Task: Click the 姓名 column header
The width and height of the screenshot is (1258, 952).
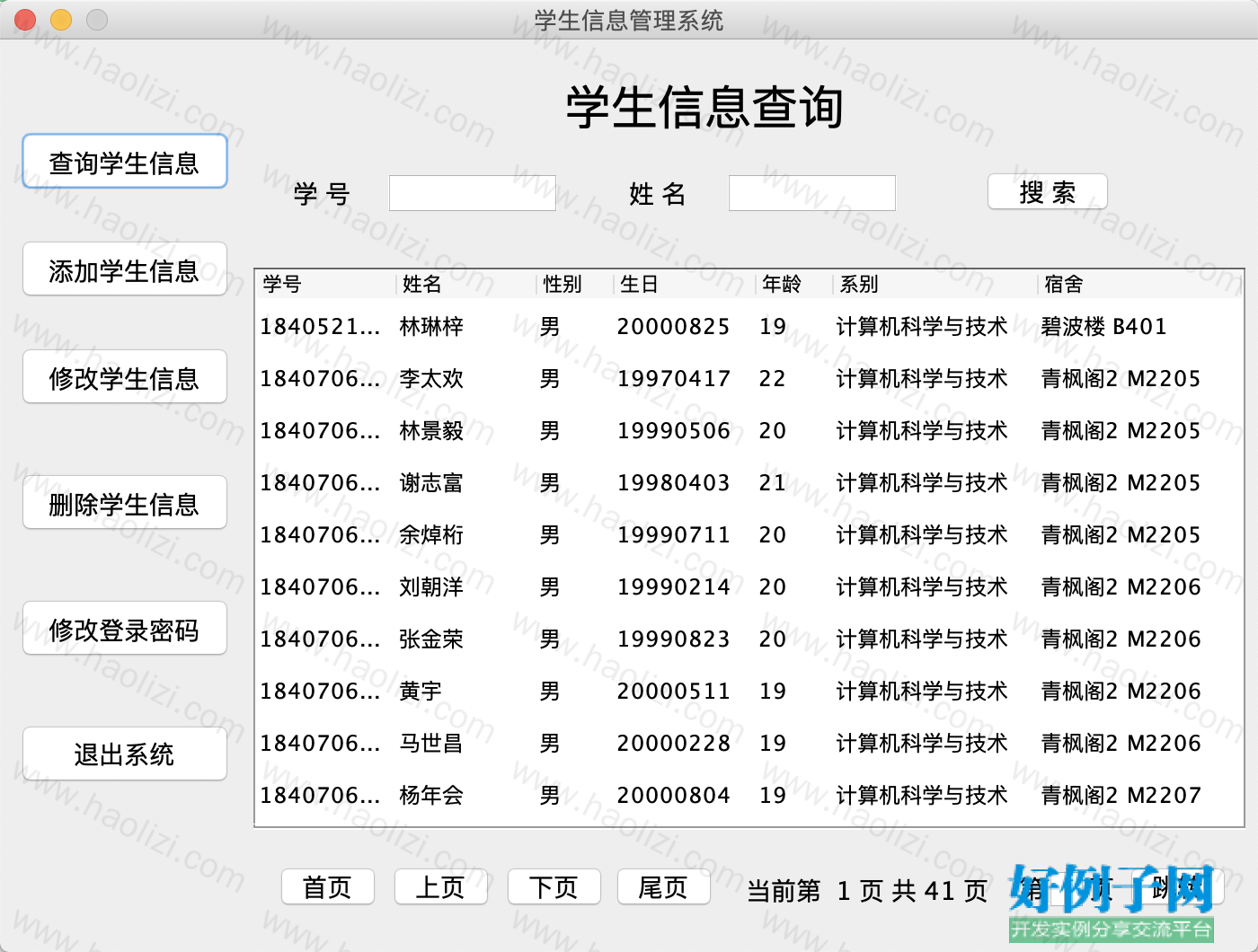Action: point(465,284)
